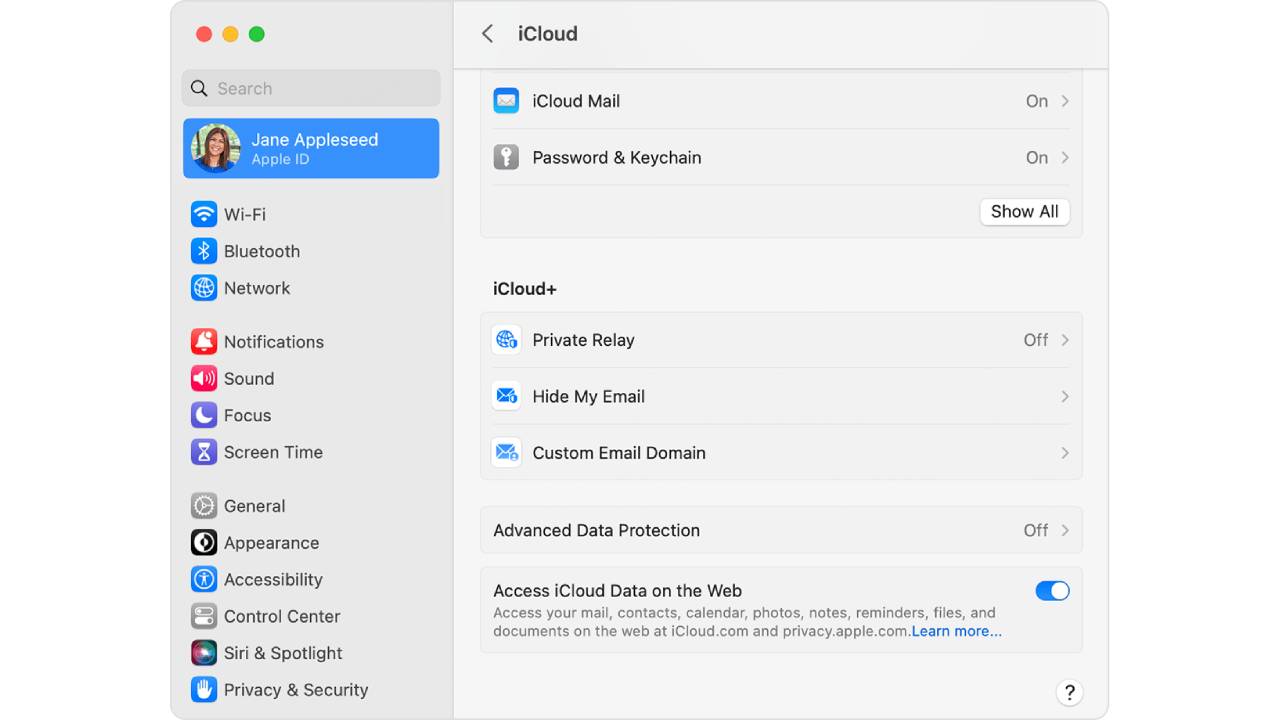
Task: Click the Private Relay label
Action: pos(583,340)
